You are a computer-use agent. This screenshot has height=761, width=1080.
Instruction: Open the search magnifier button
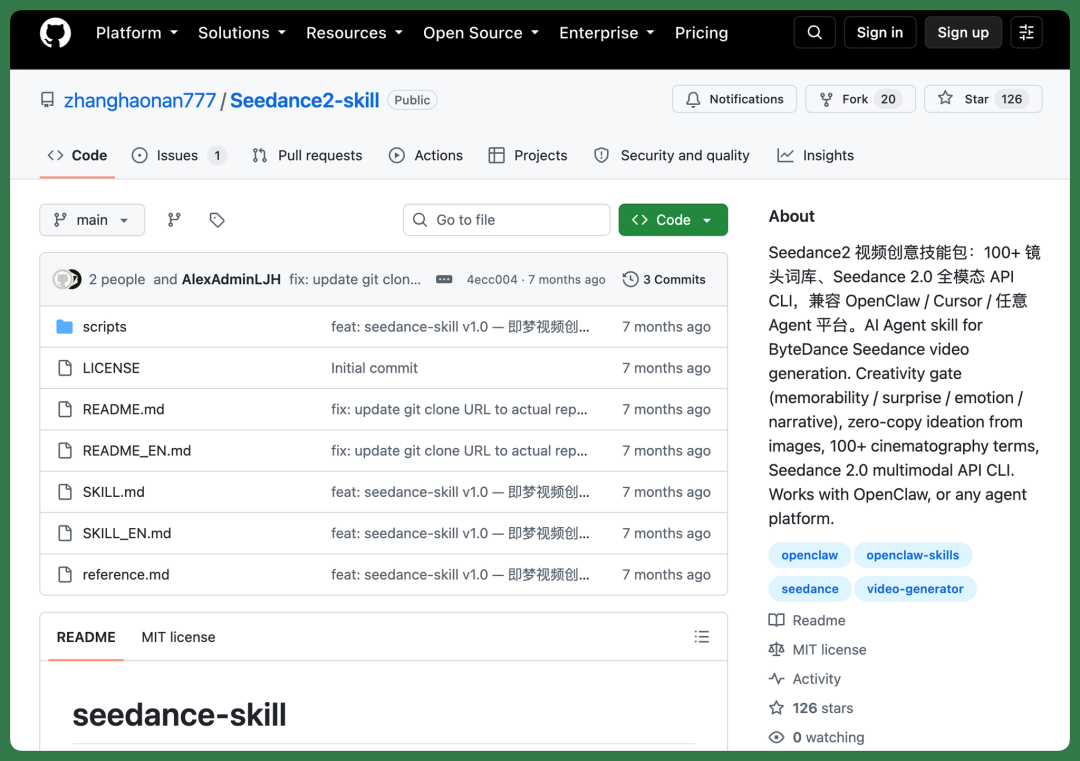point(814,32)
